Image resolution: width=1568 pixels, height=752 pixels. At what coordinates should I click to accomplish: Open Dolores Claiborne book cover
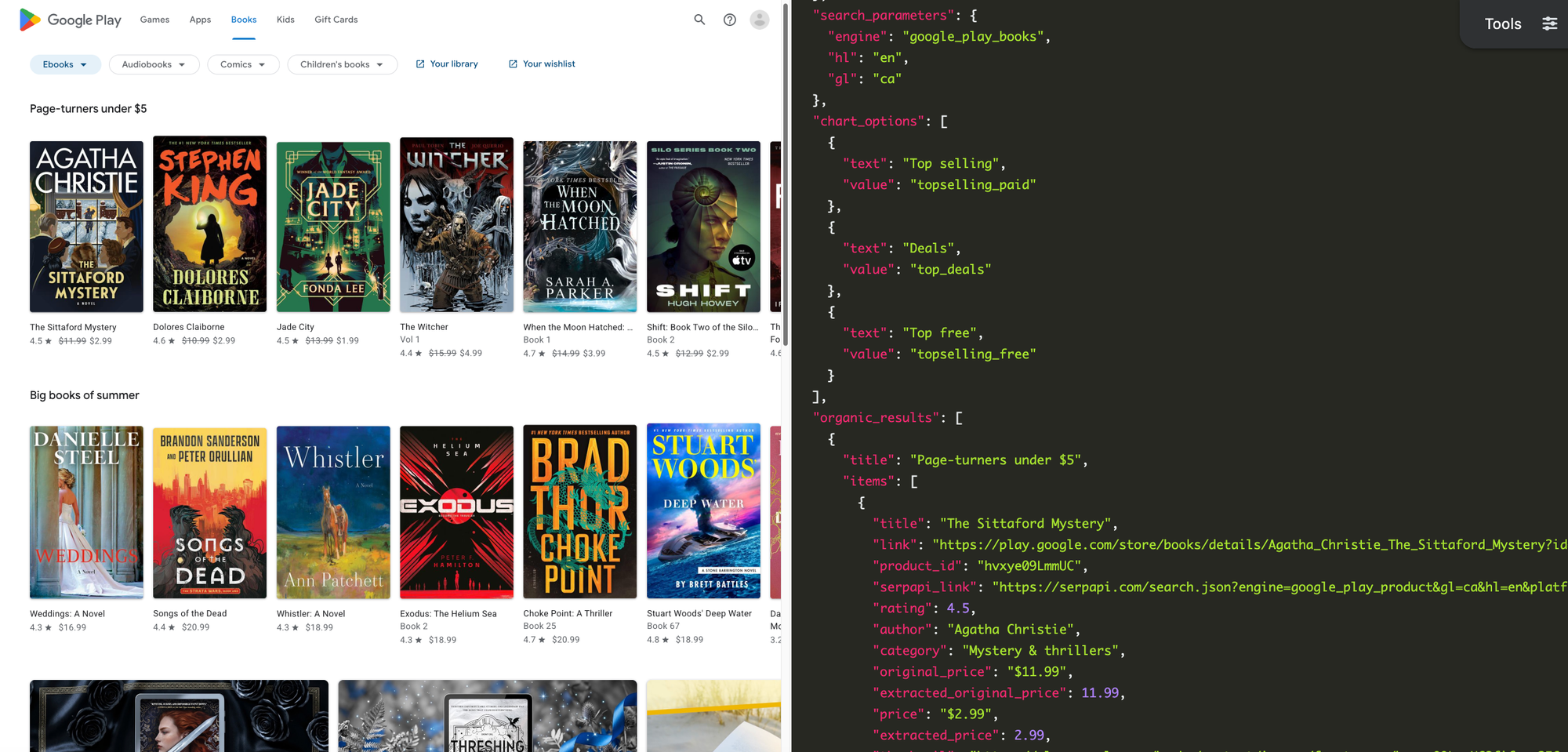[209, 224]
